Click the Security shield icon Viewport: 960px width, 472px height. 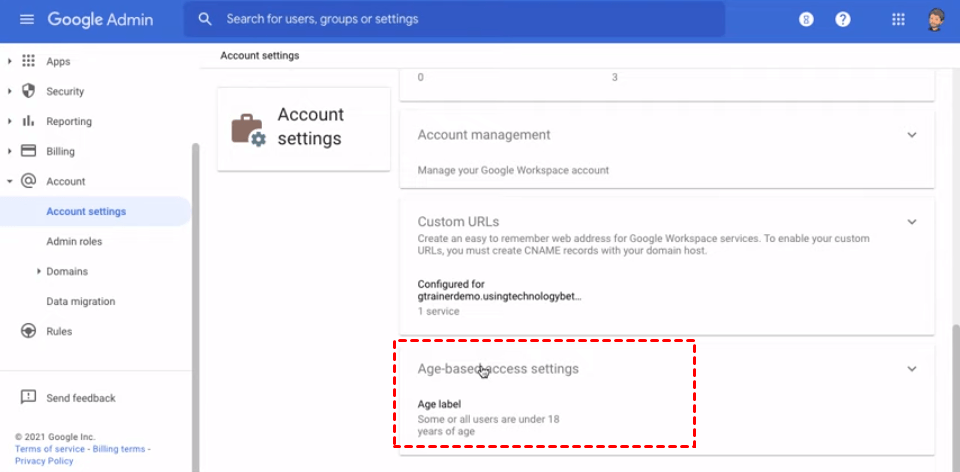pyautogui.click(x=28, y=91)
